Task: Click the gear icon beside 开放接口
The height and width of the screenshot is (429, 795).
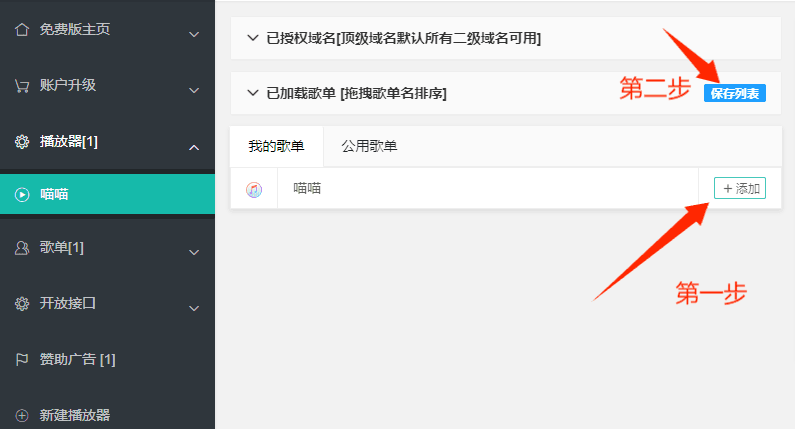Action: pyautogui.click(x=22, y=303)
